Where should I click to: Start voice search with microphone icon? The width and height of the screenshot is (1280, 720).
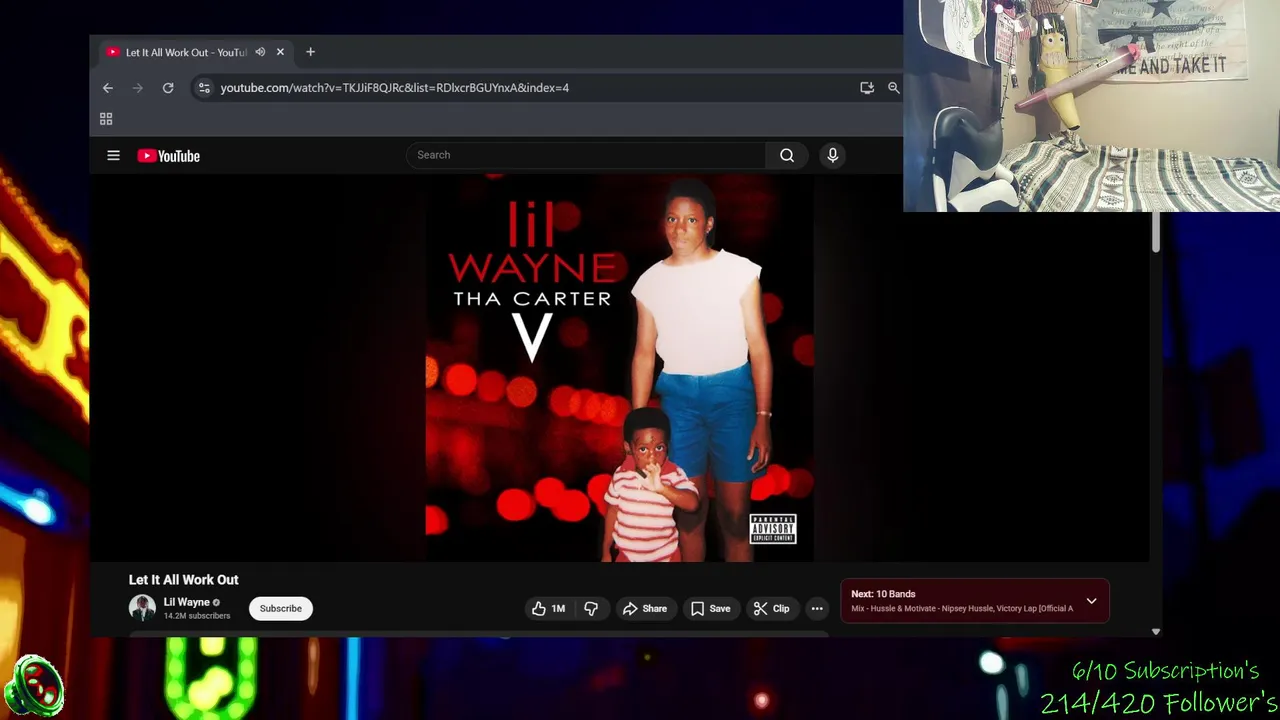click(x=832, y=155)
